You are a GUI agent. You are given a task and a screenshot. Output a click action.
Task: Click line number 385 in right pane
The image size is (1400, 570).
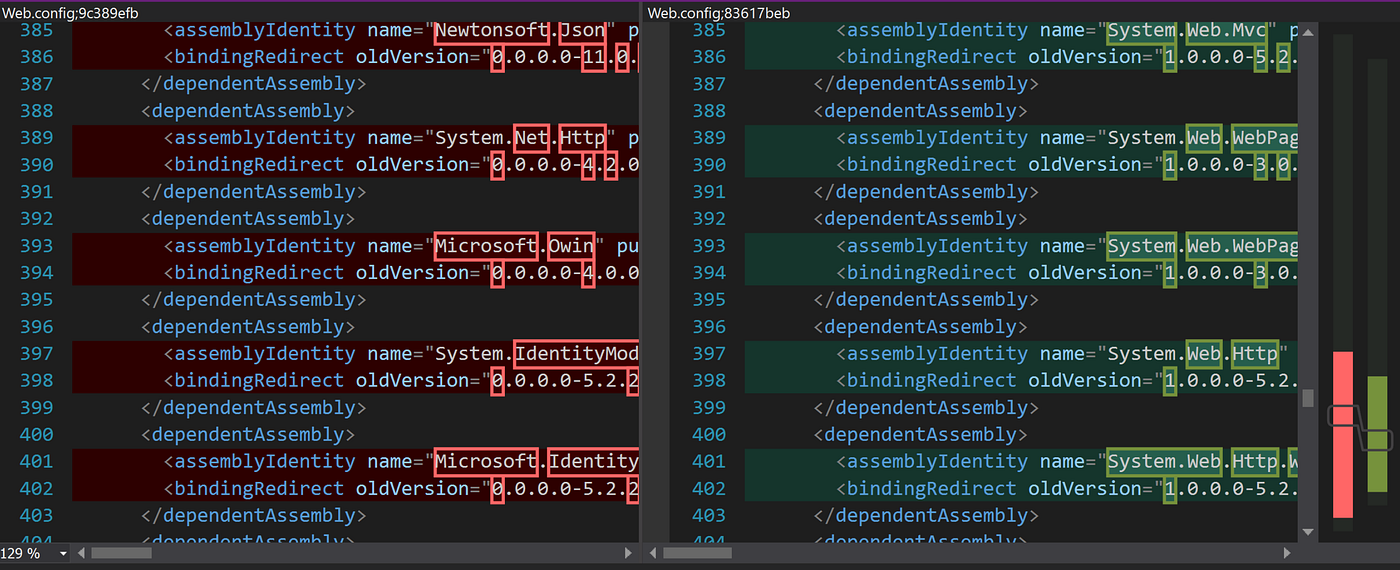point(709,30)
